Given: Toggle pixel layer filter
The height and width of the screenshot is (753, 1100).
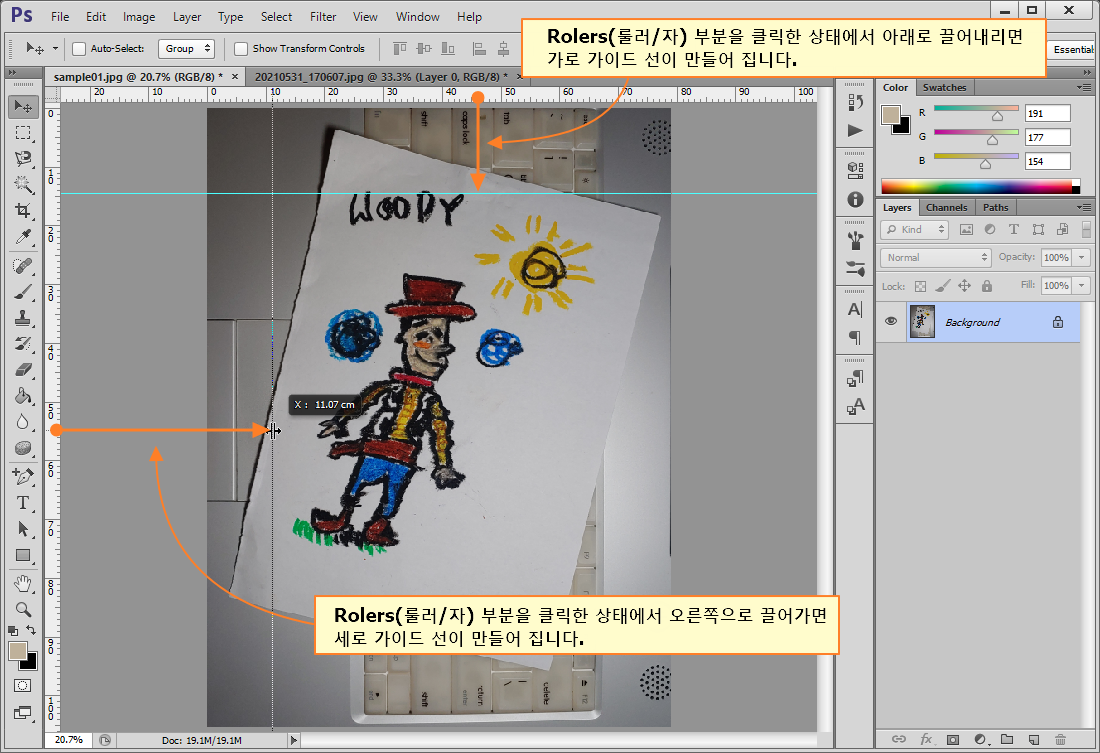Looking at the screenshot, I should 966,229.
